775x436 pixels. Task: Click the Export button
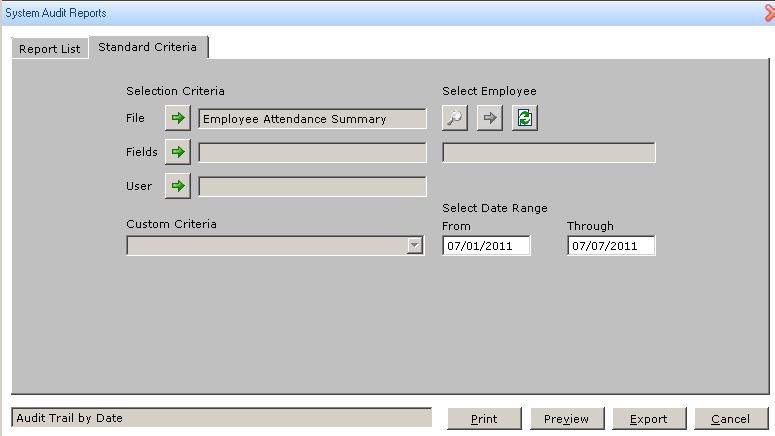tap(649, 419)
